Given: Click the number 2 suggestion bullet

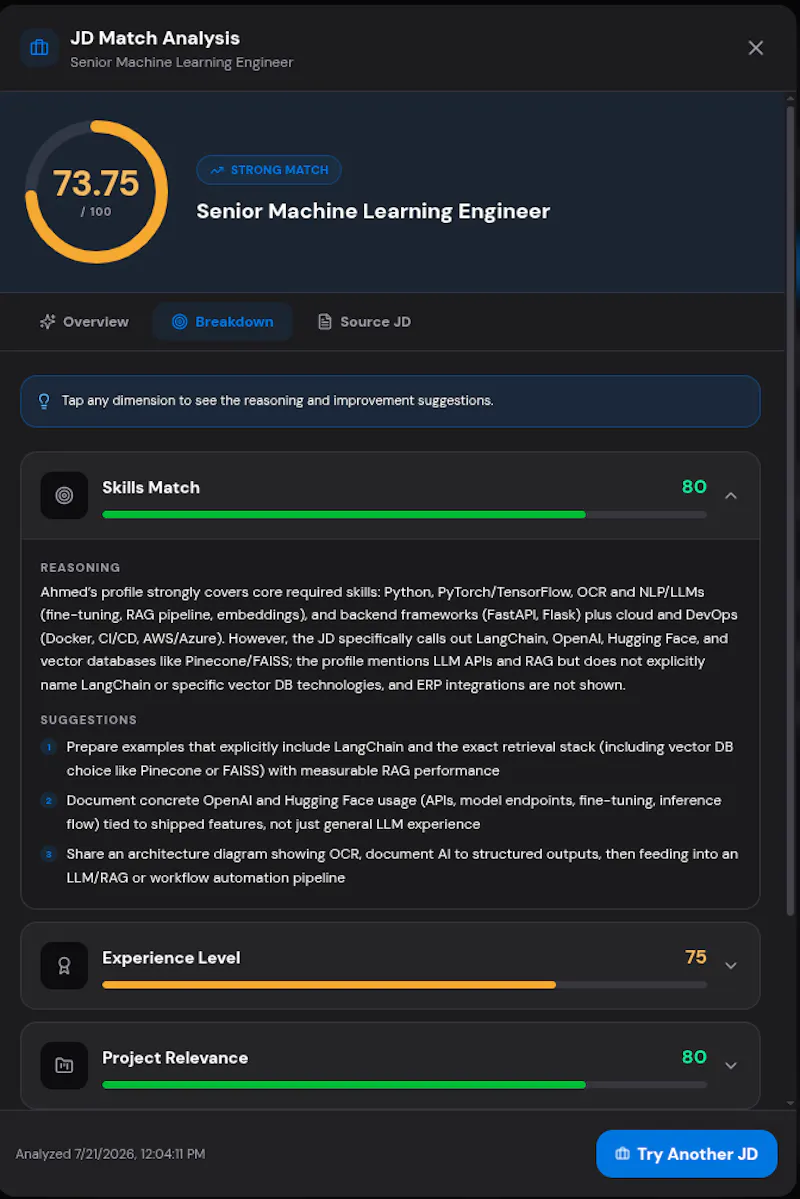Looking at the screenshot, I should click(x=49, y=801).
